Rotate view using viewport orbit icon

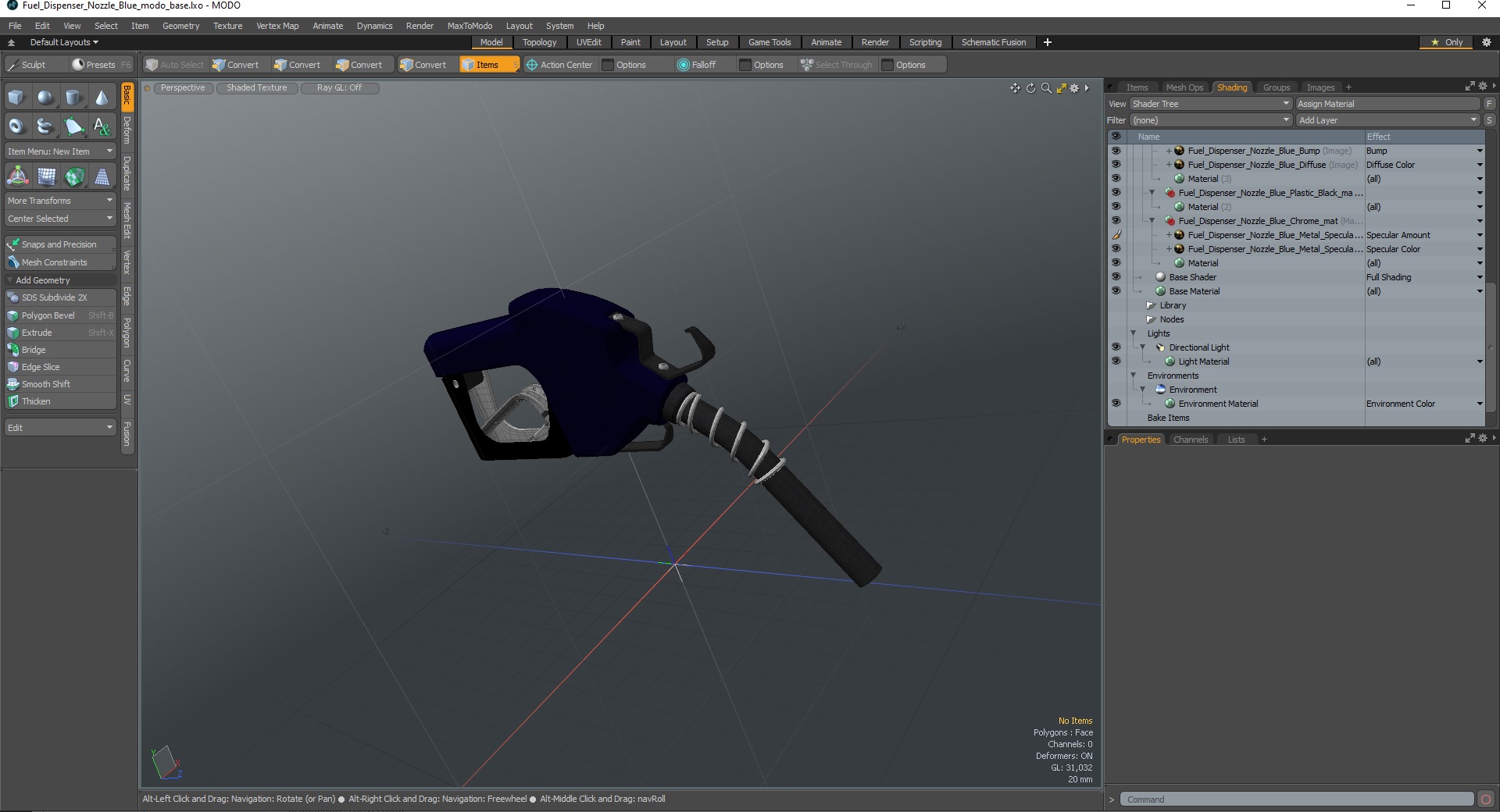(x=1030, y=88)
